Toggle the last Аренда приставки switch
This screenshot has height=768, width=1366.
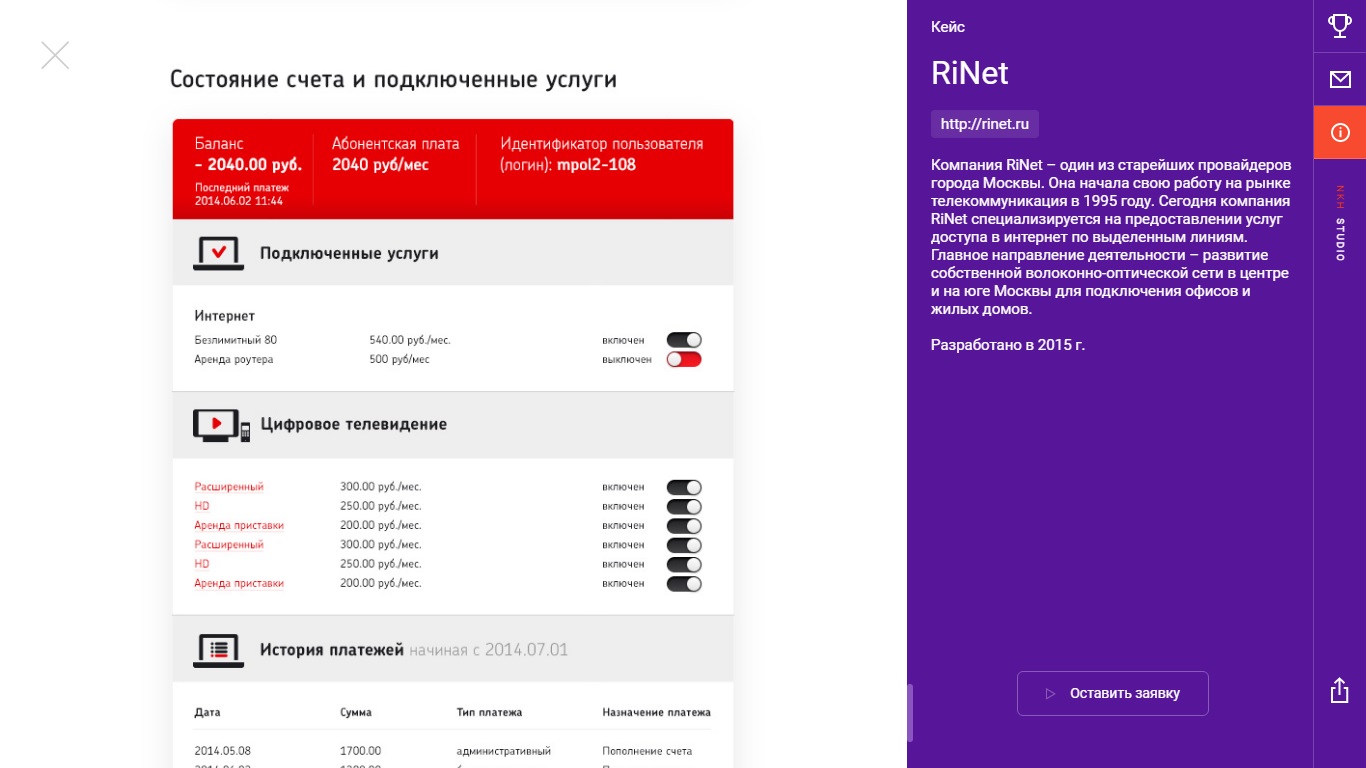pyautogui.click(x=684, y=584)
